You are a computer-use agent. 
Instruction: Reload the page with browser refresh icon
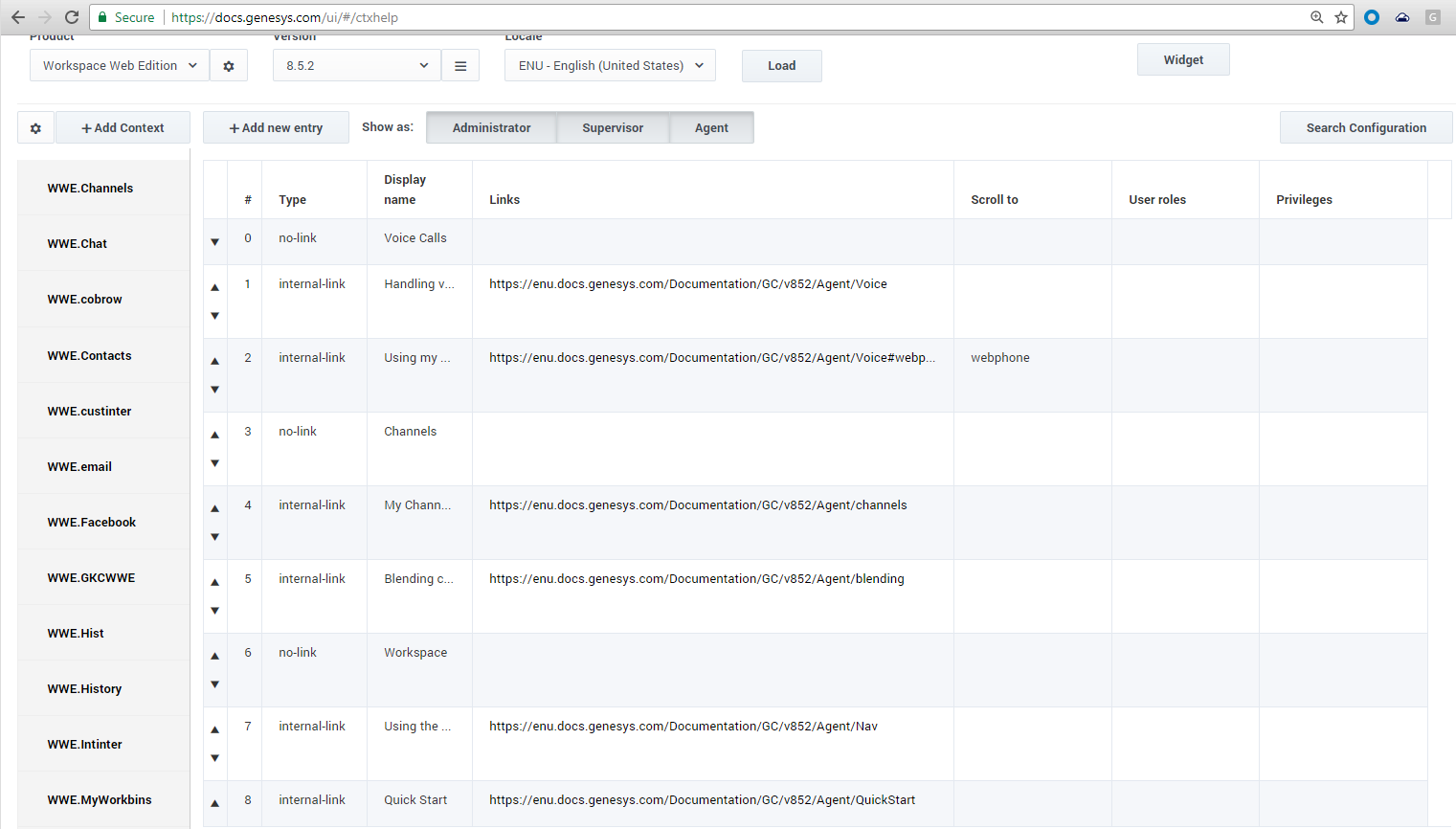tap(72, 17)
